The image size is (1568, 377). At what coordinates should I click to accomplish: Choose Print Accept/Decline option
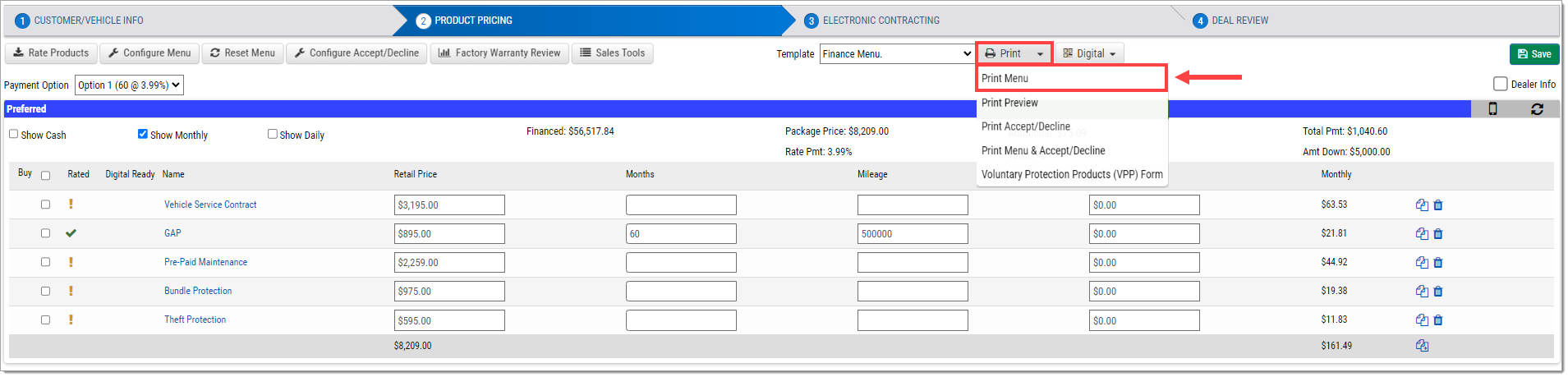1071,126
